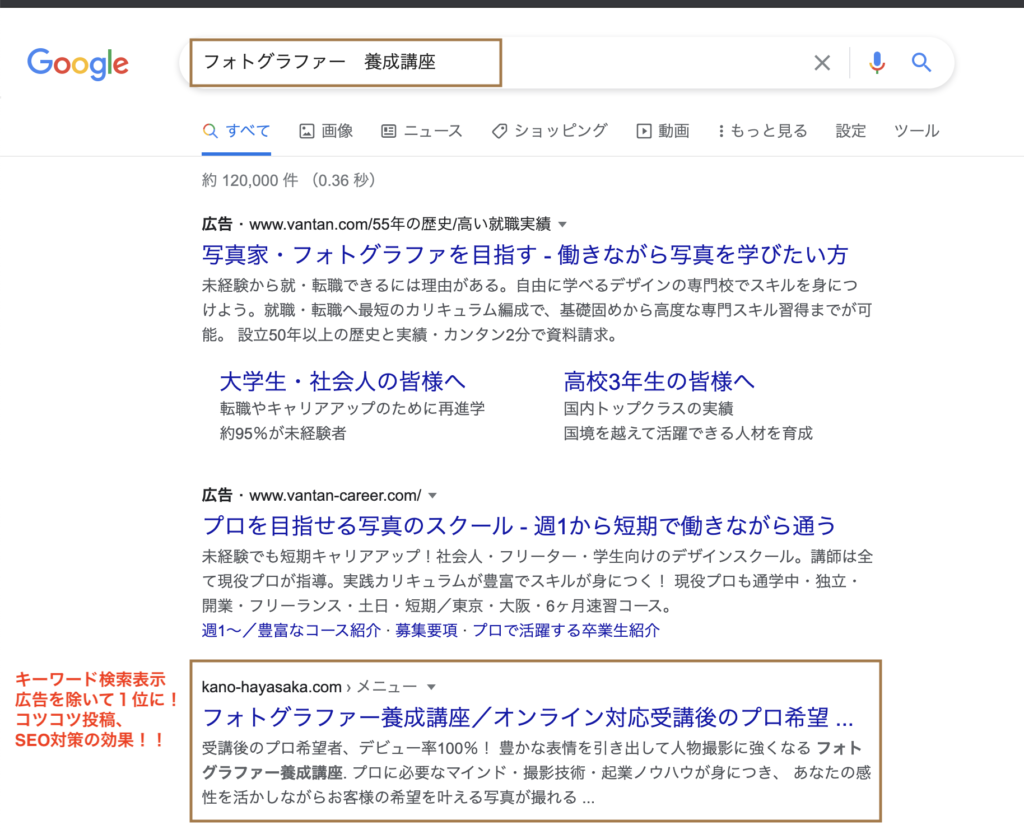This screenshot has height=839, width=1024.
Task: Open ad titled 写真家・フォトグラファを目指す
Action: [525, 253]
